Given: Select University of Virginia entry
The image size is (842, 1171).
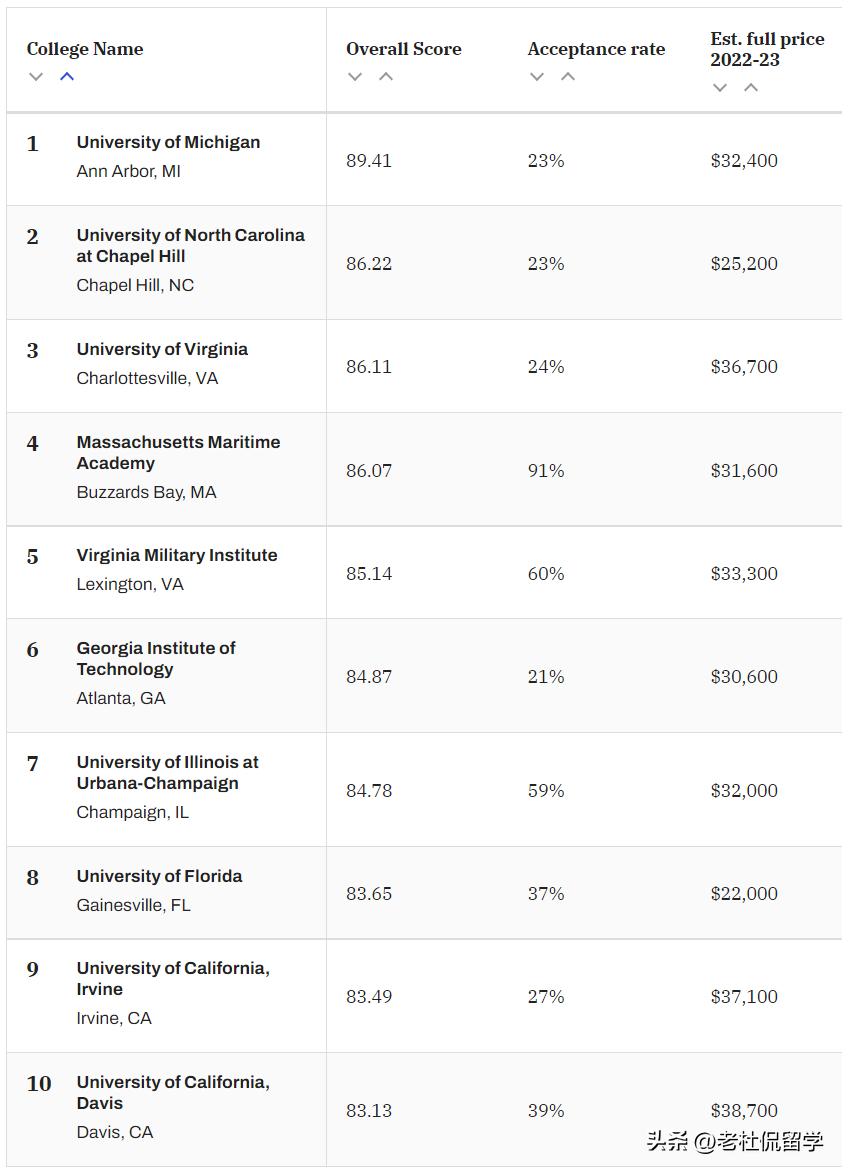Looking at the screenshot, I should point(162,349).
